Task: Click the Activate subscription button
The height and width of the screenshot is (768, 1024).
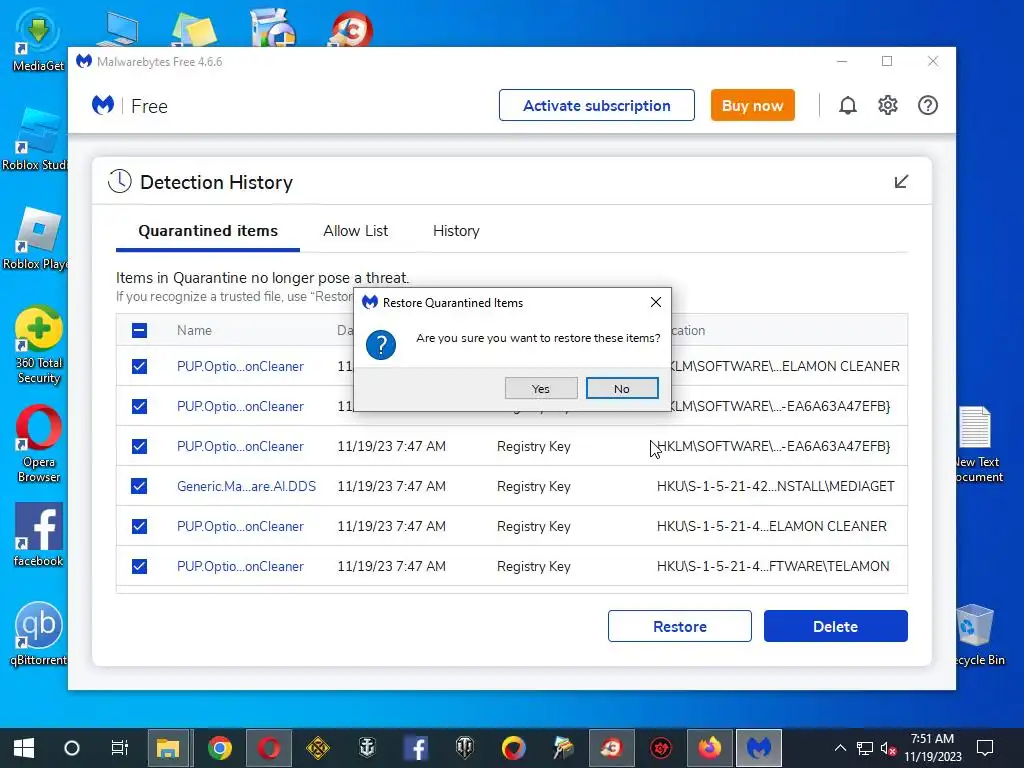Action: coord(596,105)
